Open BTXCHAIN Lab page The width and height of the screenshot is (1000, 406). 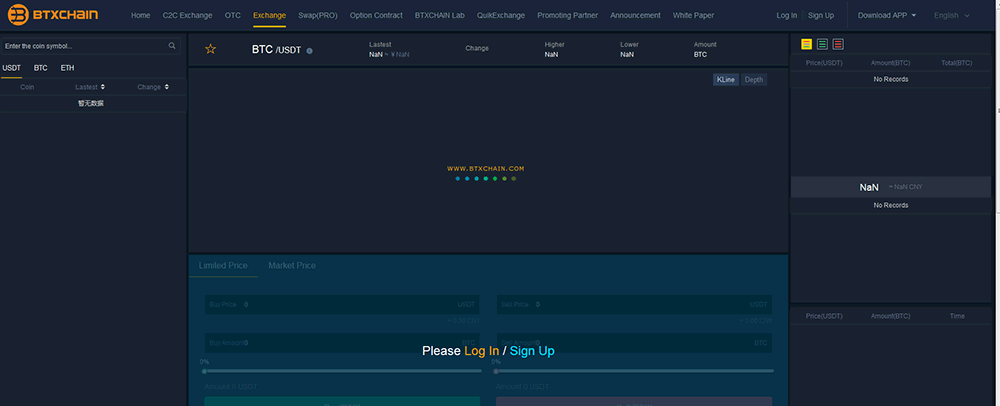click(x=439, y=15)
